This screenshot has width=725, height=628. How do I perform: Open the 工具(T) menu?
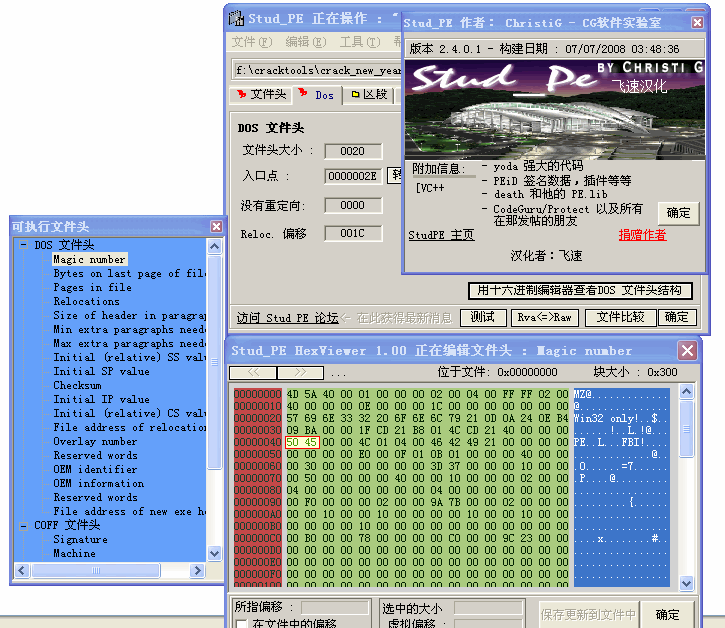point(360,42)
